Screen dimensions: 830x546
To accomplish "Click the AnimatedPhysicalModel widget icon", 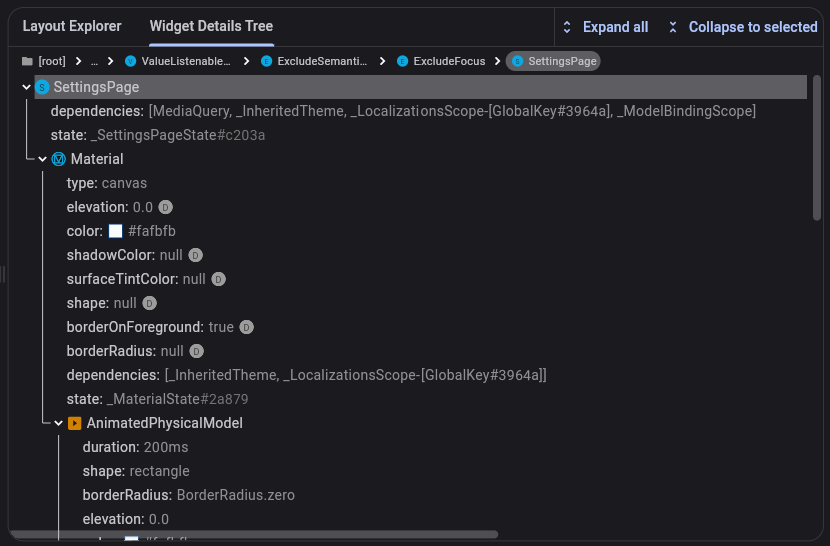I will coord(74,423).
